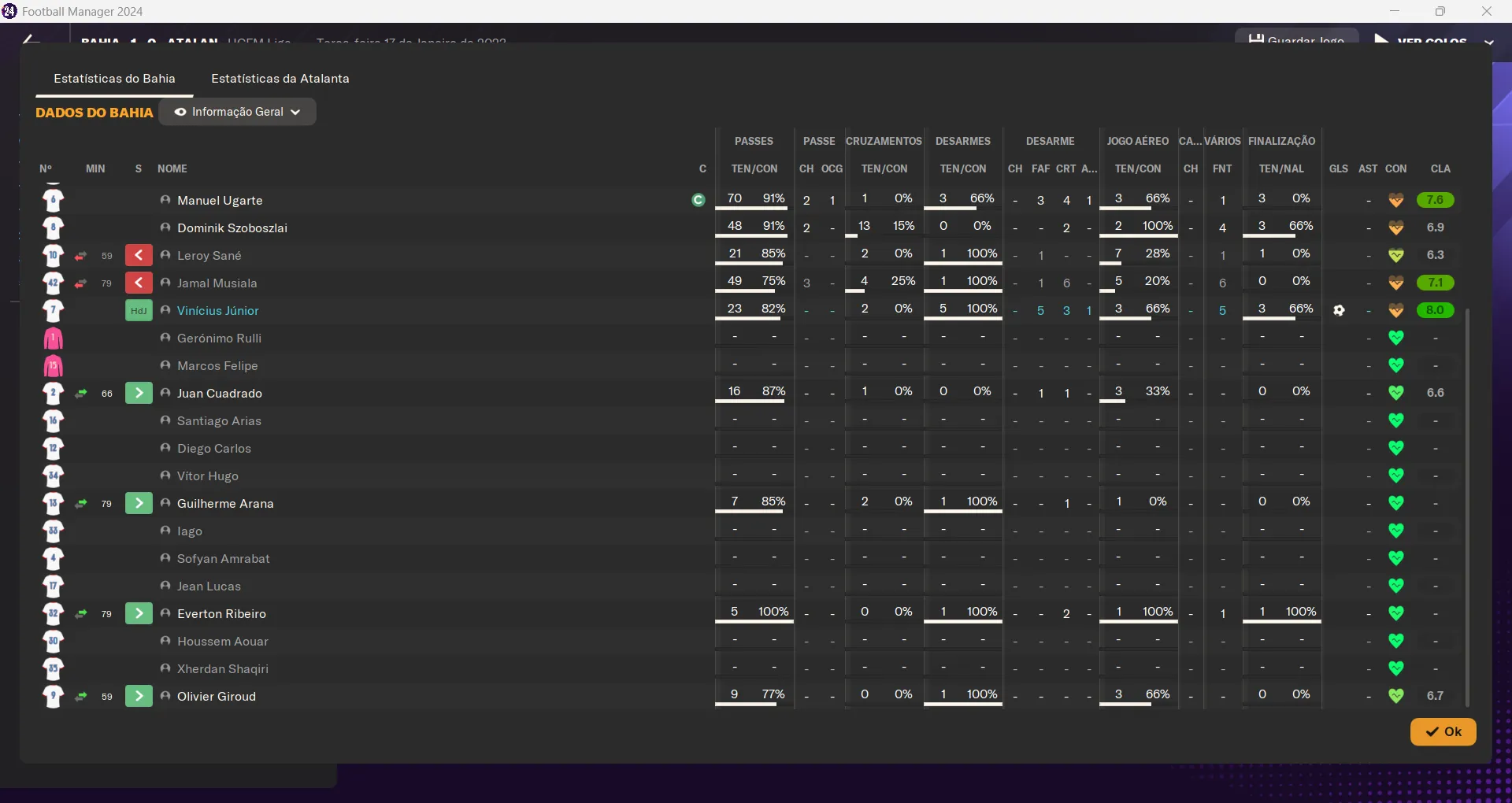Image resolution: width=1512 pixels, height=803 pixels.
Task: Click Gerónimo Rulli's pink goalkeeper shirt icon
Action: (53, 338)
